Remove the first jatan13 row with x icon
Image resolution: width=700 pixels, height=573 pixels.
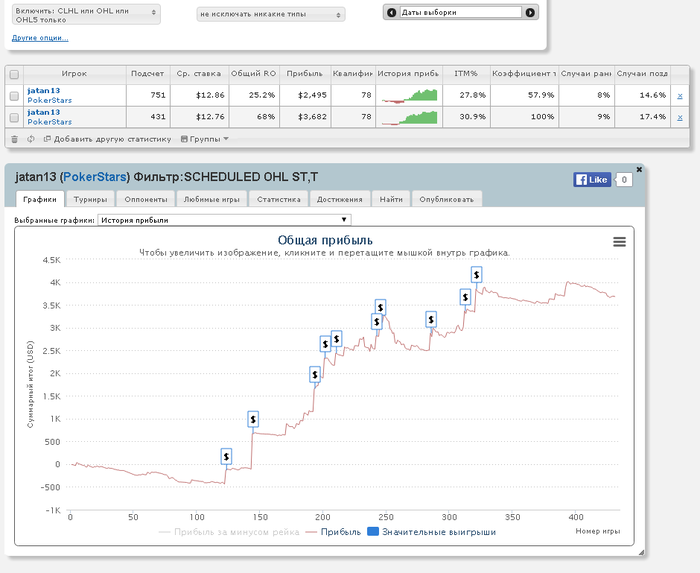tap(680, 96)
